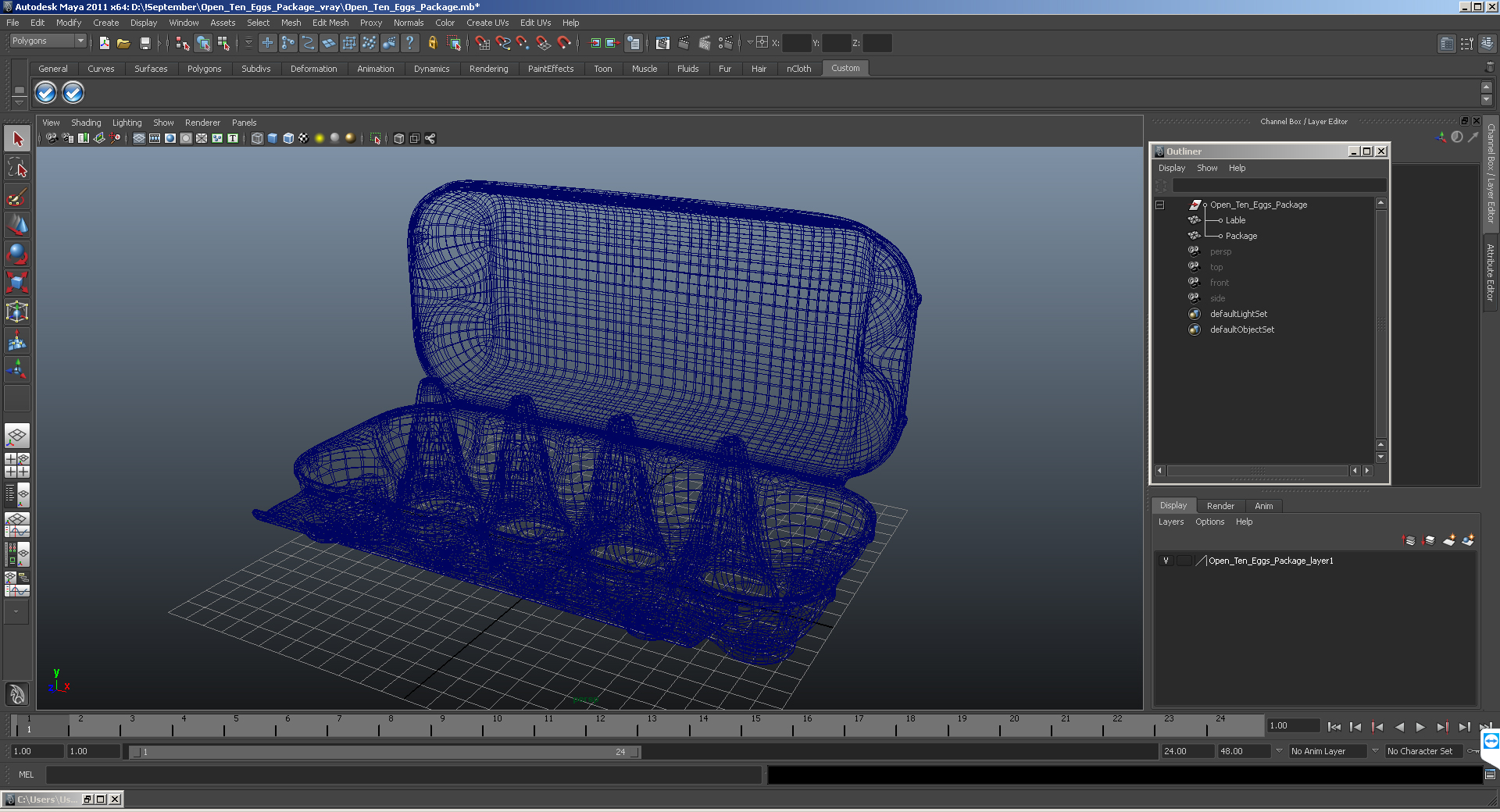The width and height of the screenshot is (1500, 812).
Task: Select the Lable node in Outliner
Action: 1235,220
